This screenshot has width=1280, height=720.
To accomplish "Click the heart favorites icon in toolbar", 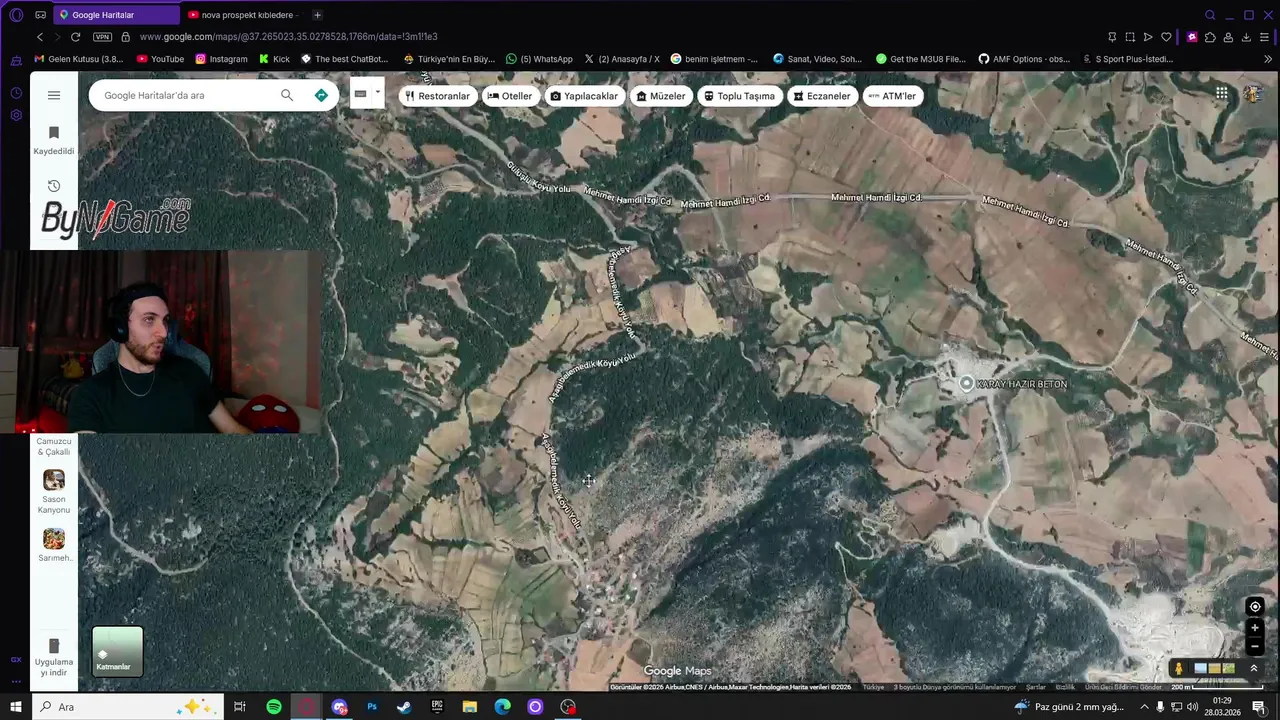I will point(1166,37).
